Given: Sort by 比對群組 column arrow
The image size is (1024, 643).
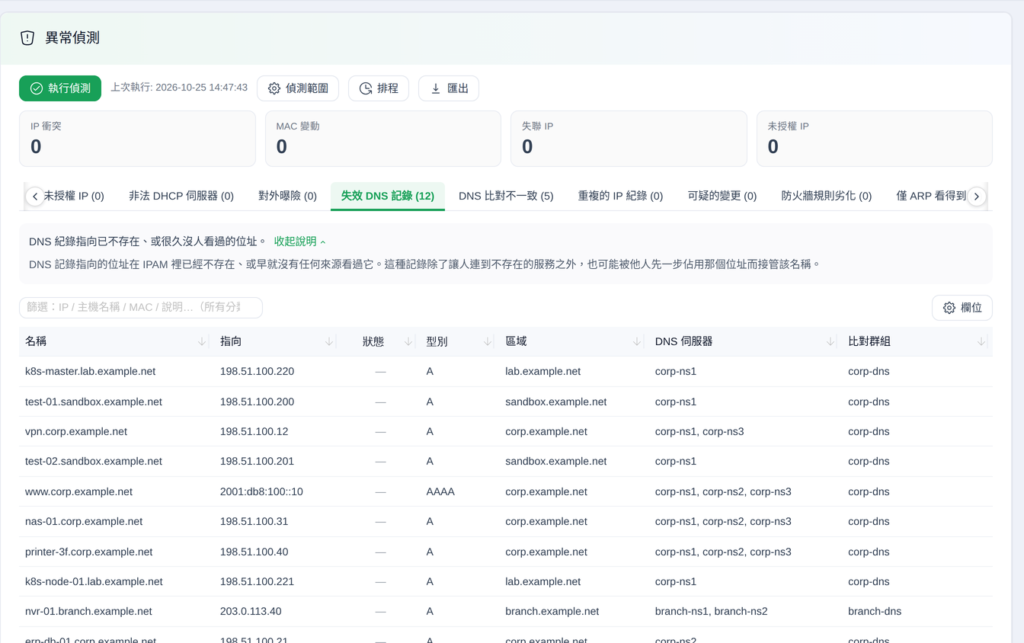Looking at the screenshot, I should click(981, 341).
